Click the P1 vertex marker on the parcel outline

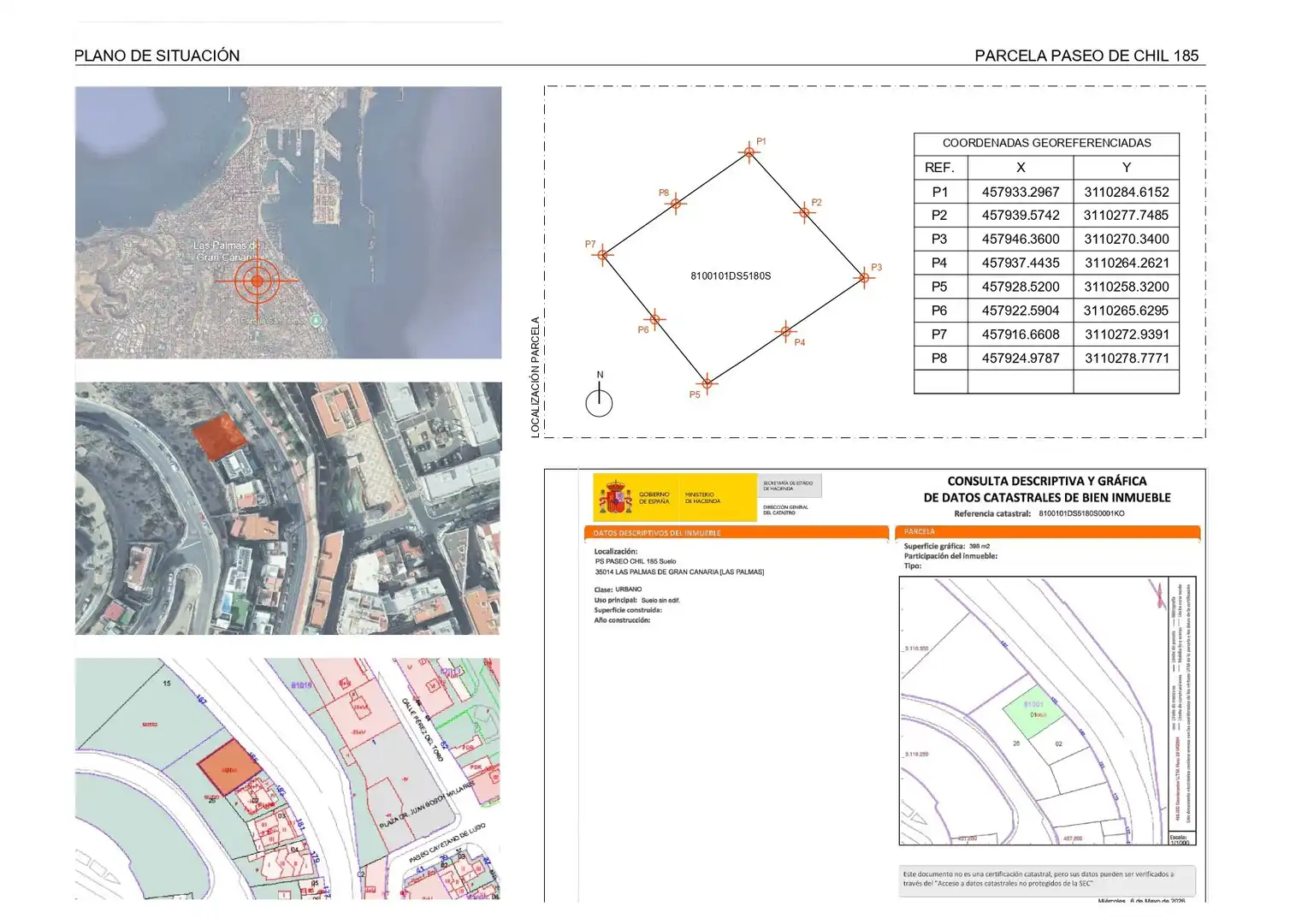click(x=749, y=153)
